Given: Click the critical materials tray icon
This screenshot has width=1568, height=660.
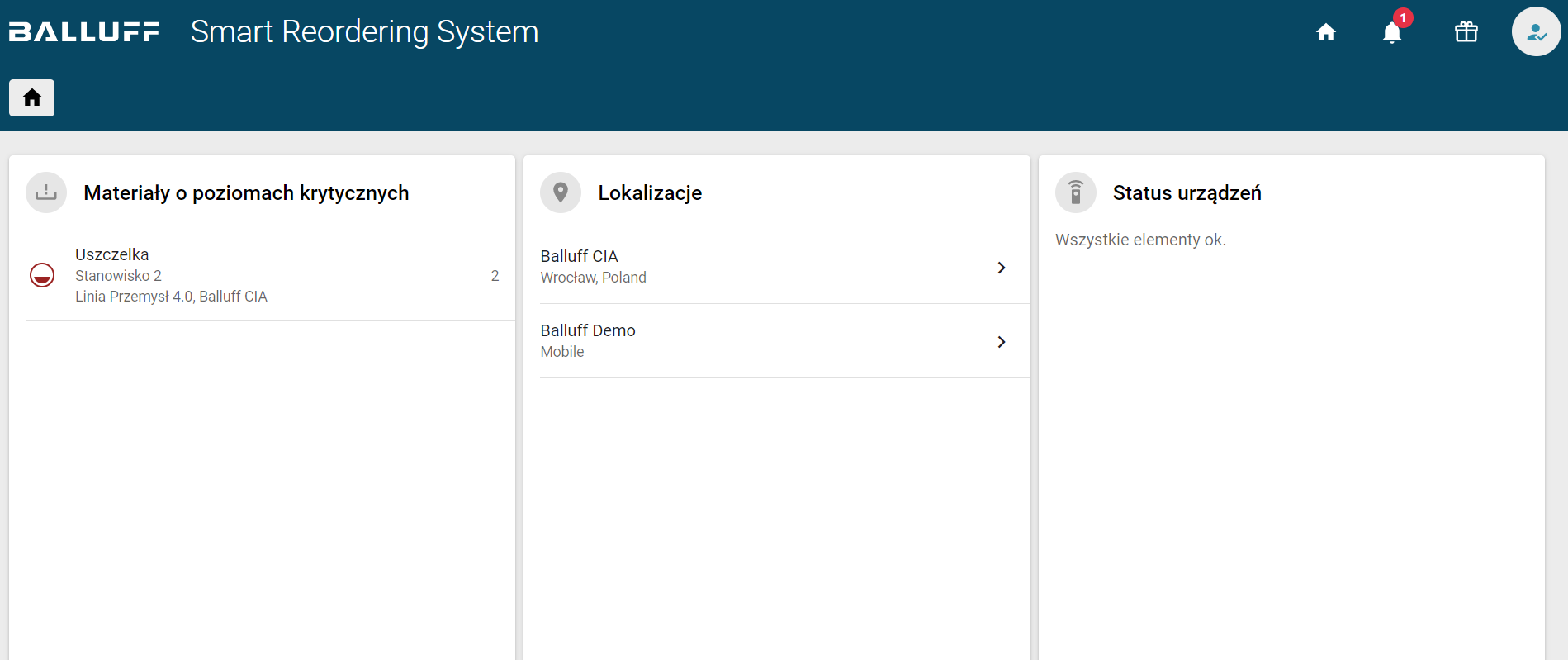Looking at the screenshot, I should point(46,192).
